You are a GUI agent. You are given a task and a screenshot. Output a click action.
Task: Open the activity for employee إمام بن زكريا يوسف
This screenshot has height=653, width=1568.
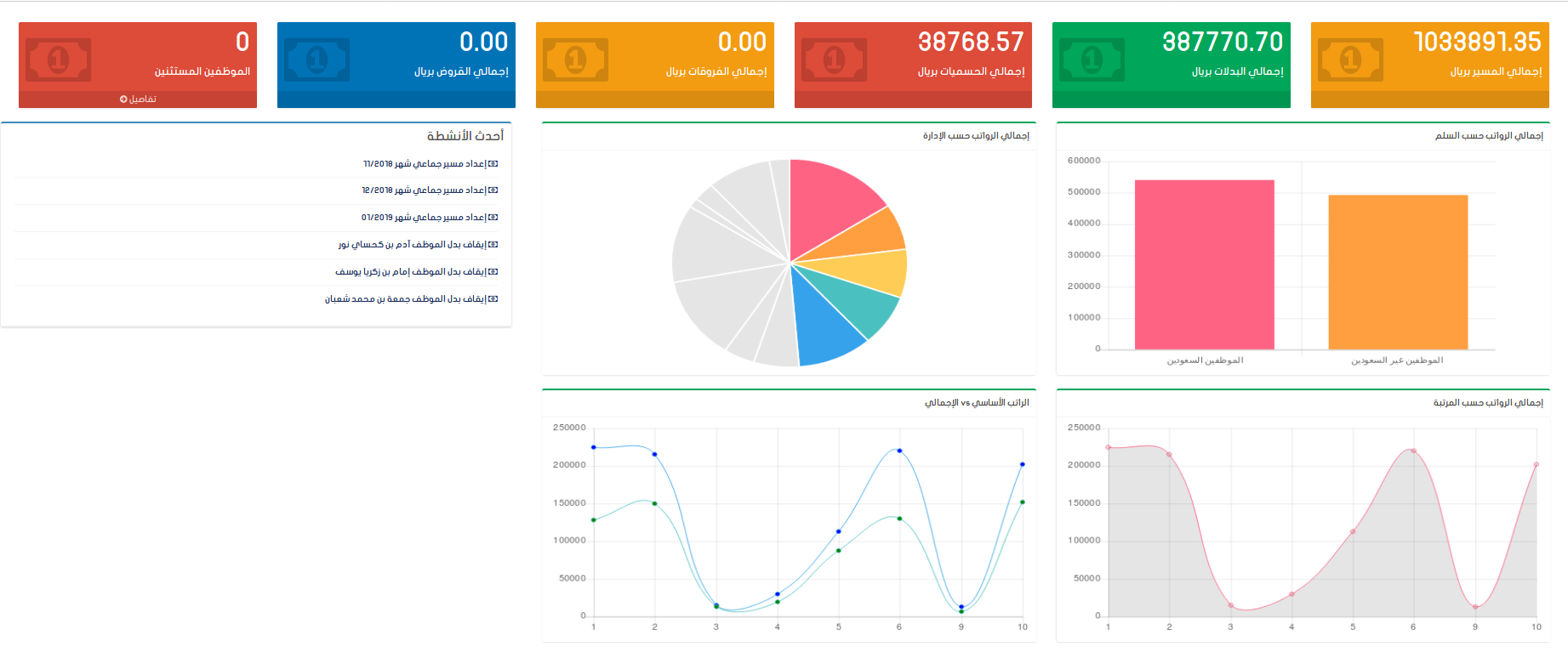click(410, 272)
